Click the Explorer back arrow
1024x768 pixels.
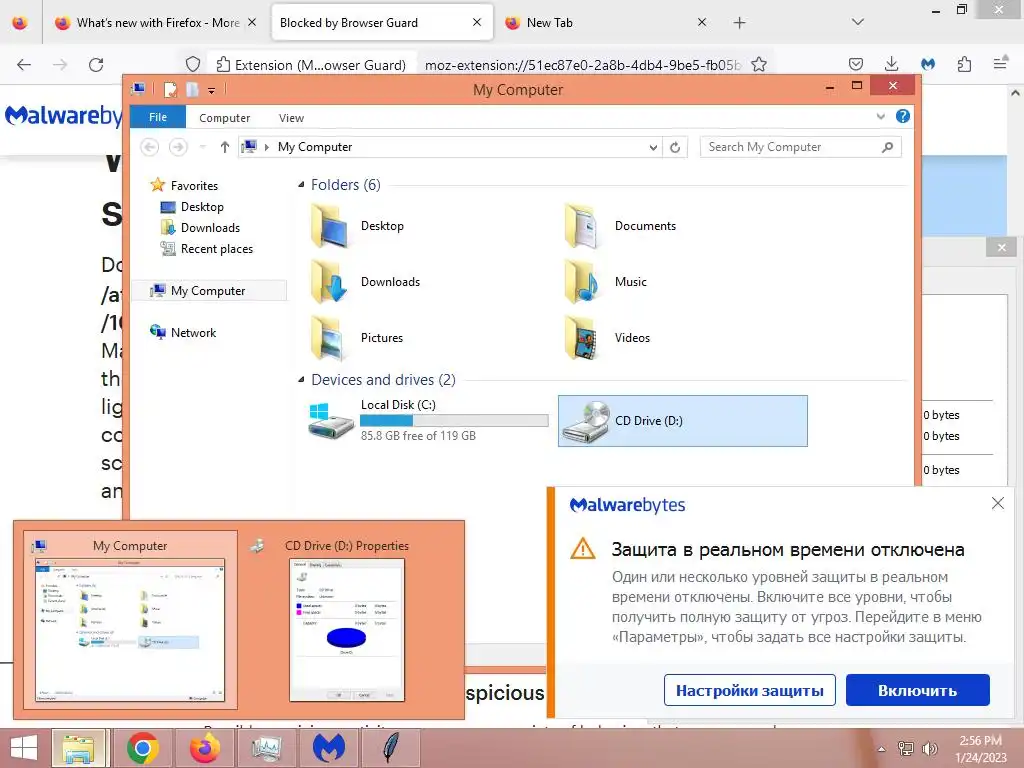pos(150,148)
